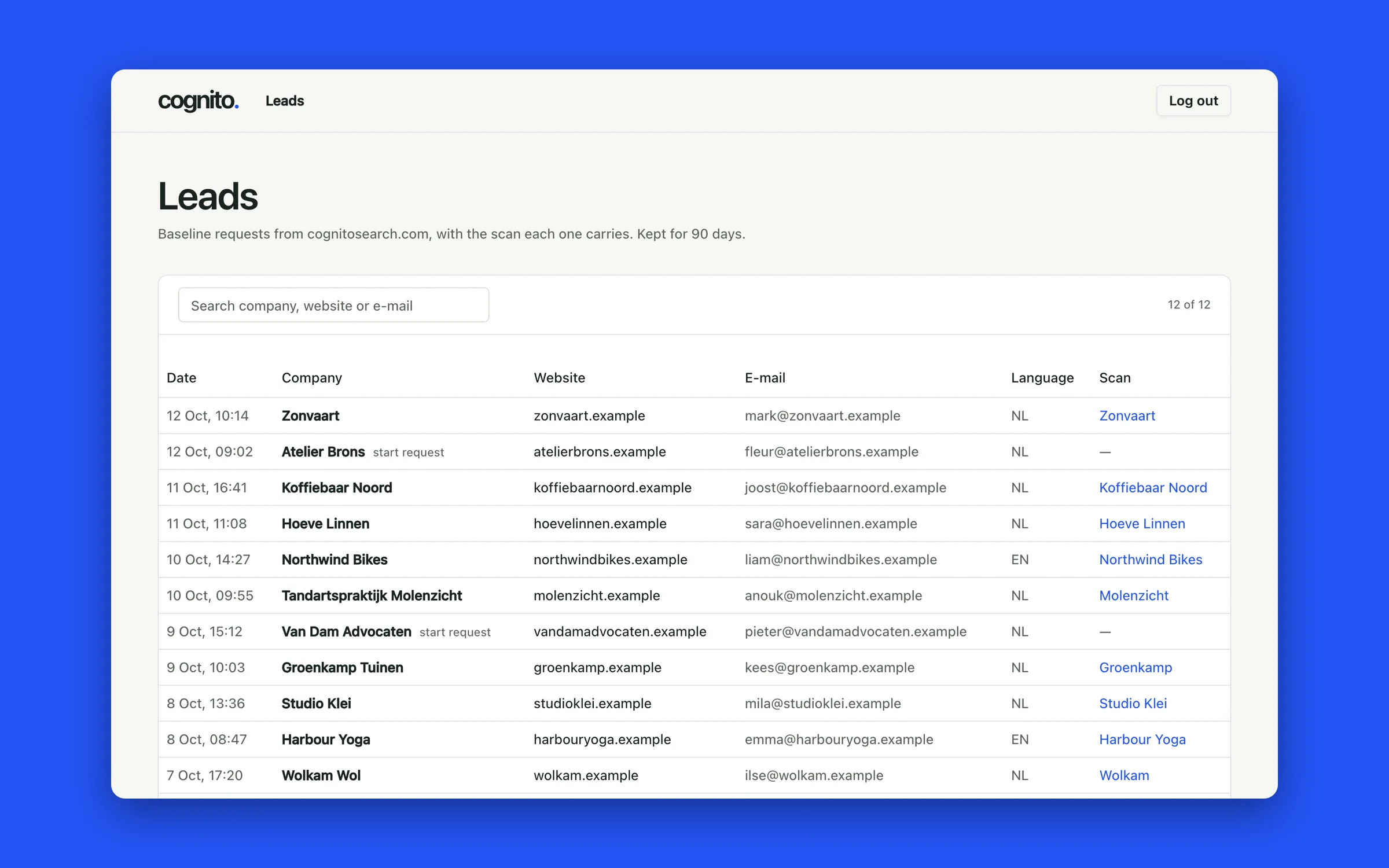Open the Zonvaart scan link
1389x868 pixels.
tap(1127, 415)
